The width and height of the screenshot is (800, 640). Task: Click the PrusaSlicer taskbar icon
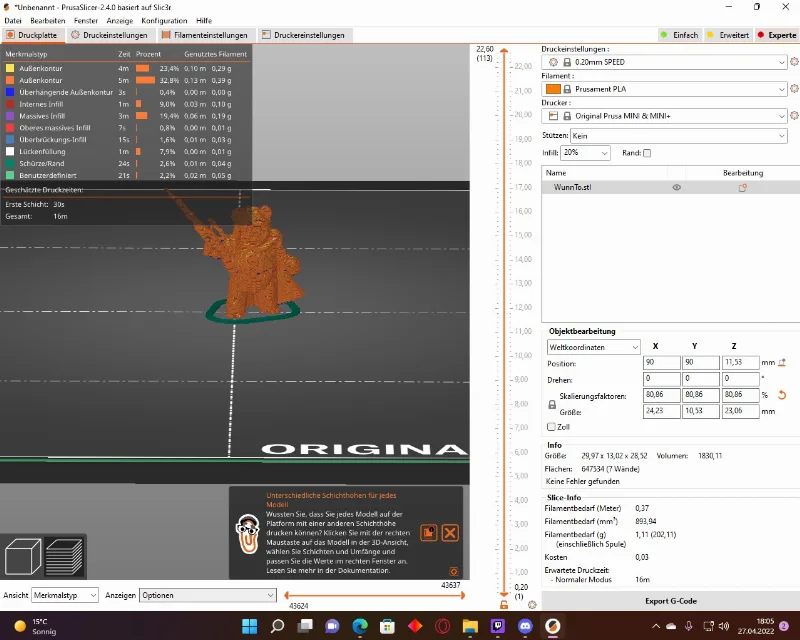point(553,626)
